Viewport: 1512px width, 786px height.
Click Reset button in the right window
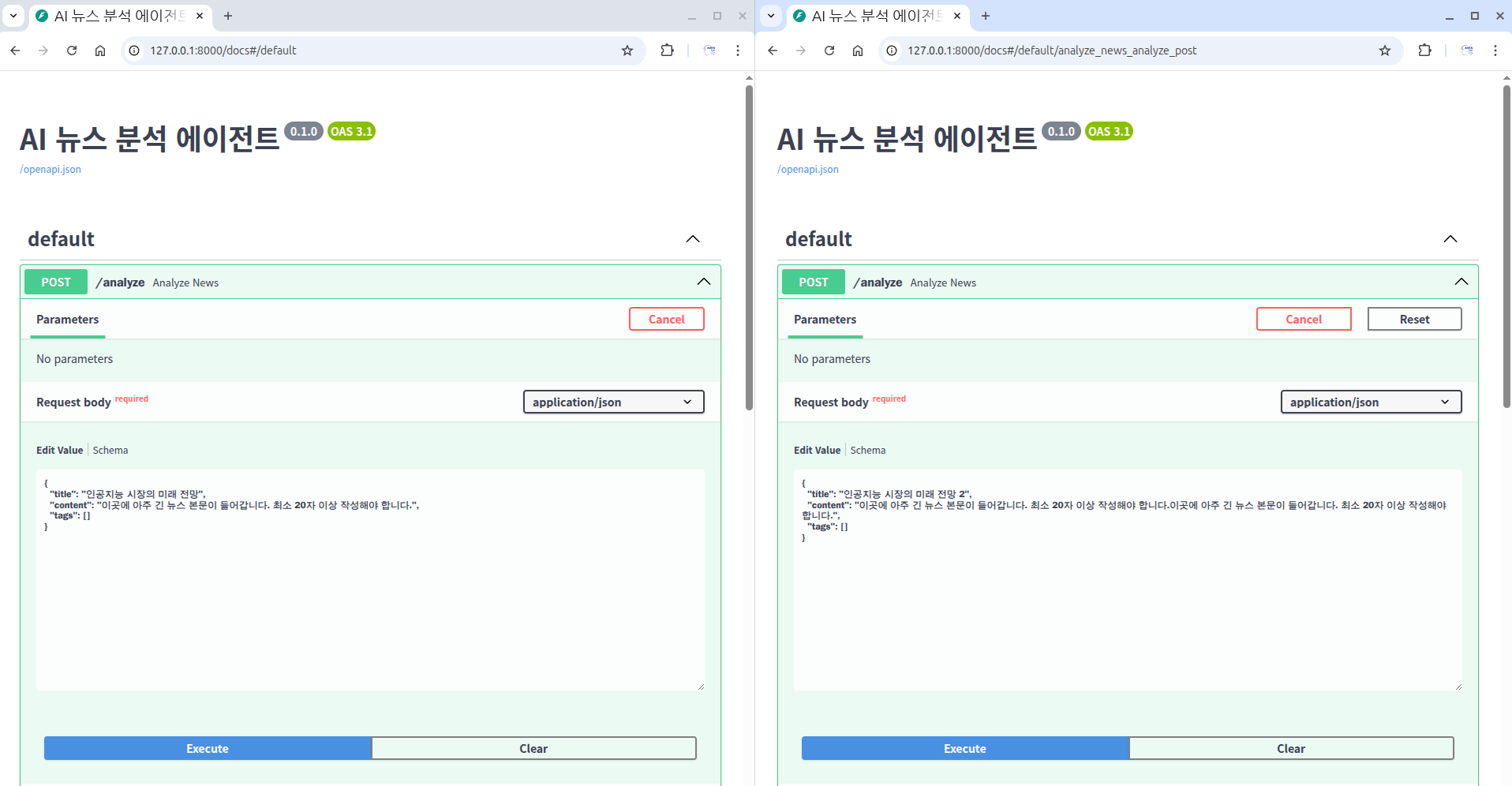click(1414, 320)
